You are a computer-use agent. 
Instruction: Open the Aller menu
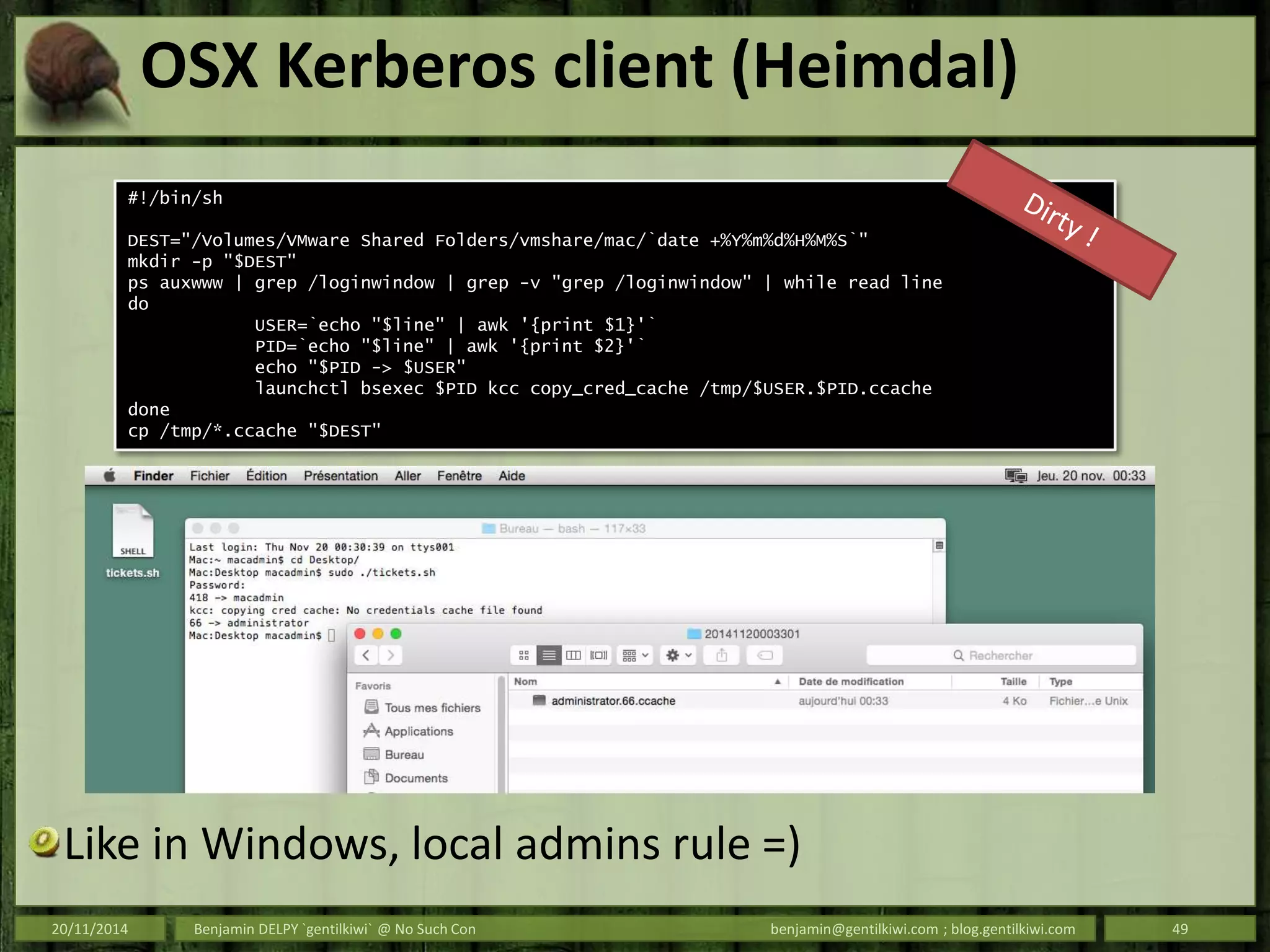tap(408, 476)
